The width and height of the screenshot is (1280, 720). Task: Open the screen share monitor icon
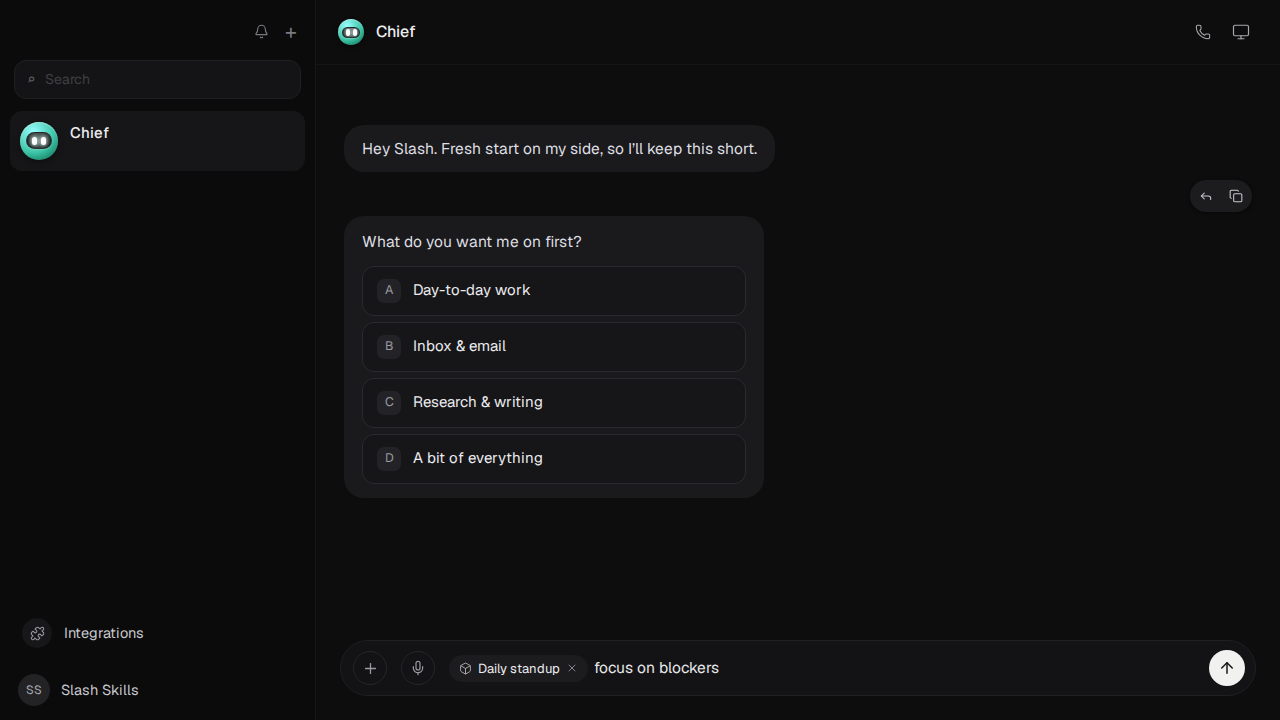click(1241, 32)
